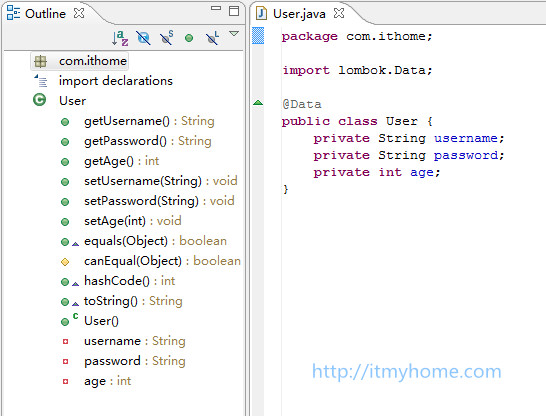Open Outline view menu dropdown arrow

pyautogui.click(x=234, y=34)
